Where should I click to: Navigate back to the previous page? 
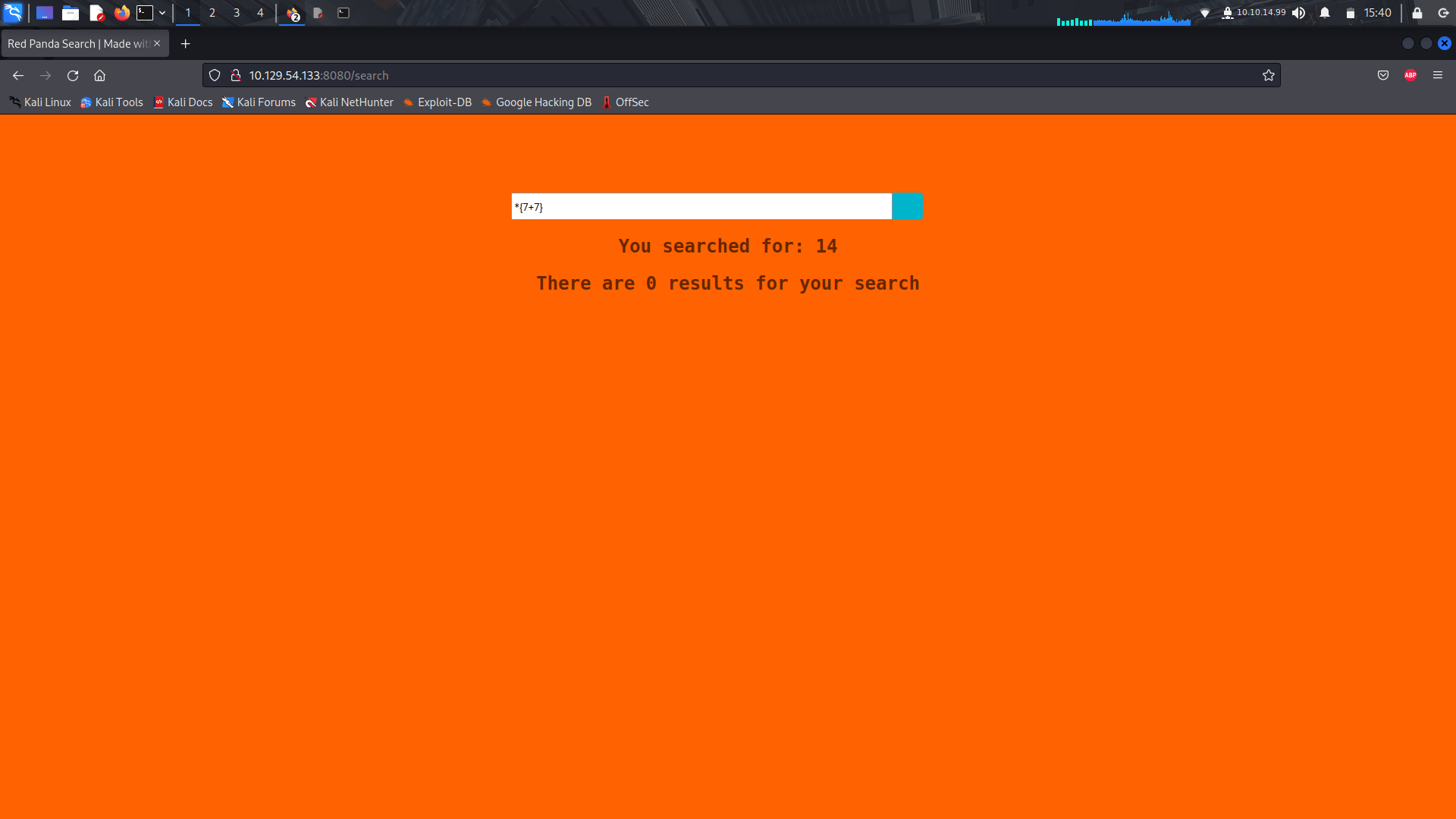[17, 76]
